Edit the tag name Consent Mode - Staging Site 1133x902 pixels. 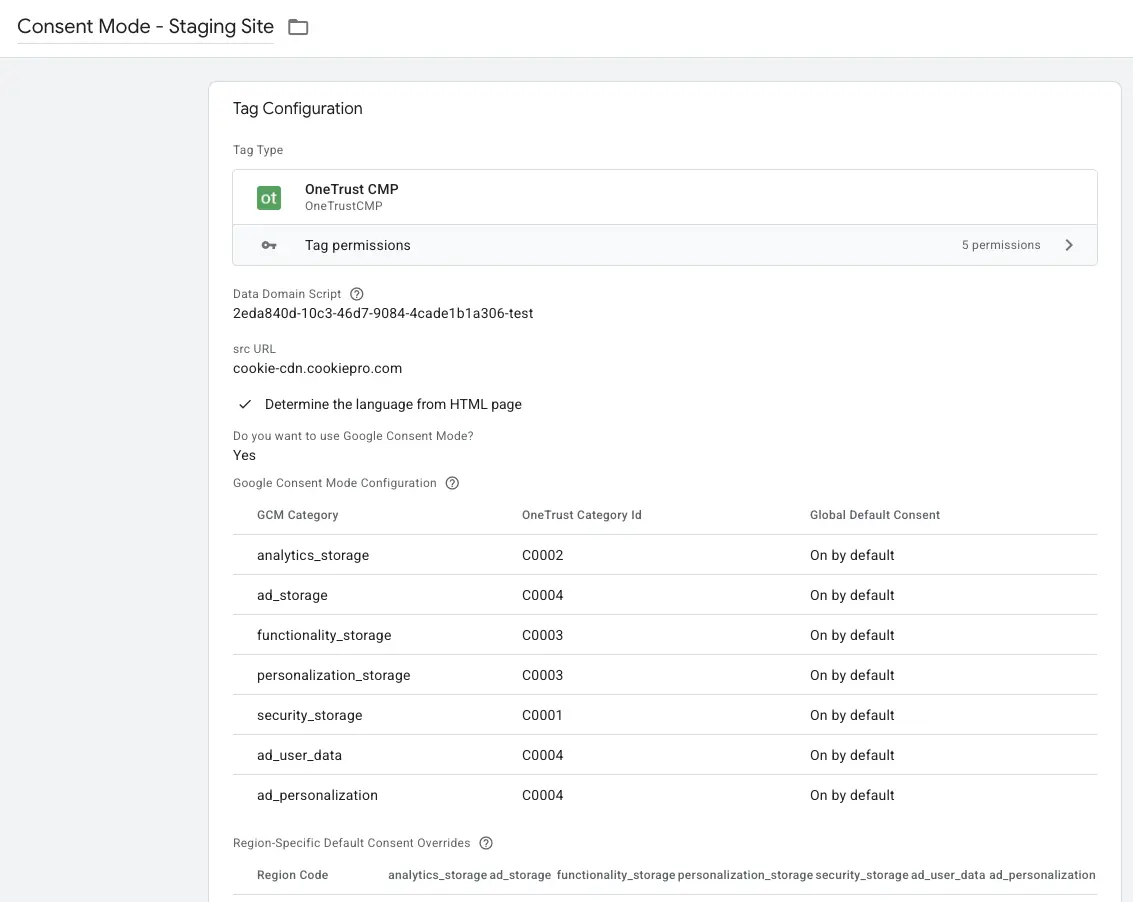(x=145, y=27)
